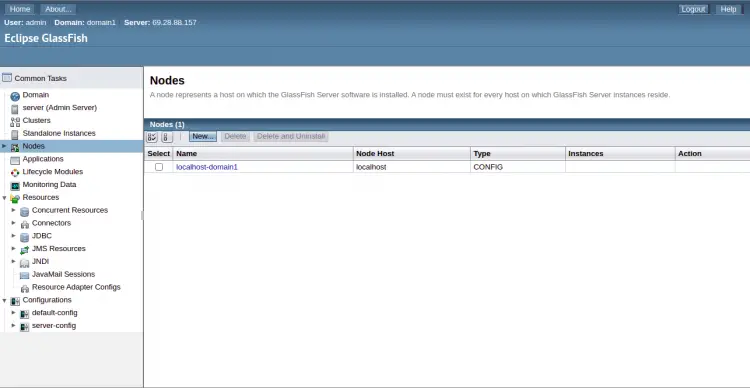
Task: Collapse the Resources tree node
Action: point(4,198)
